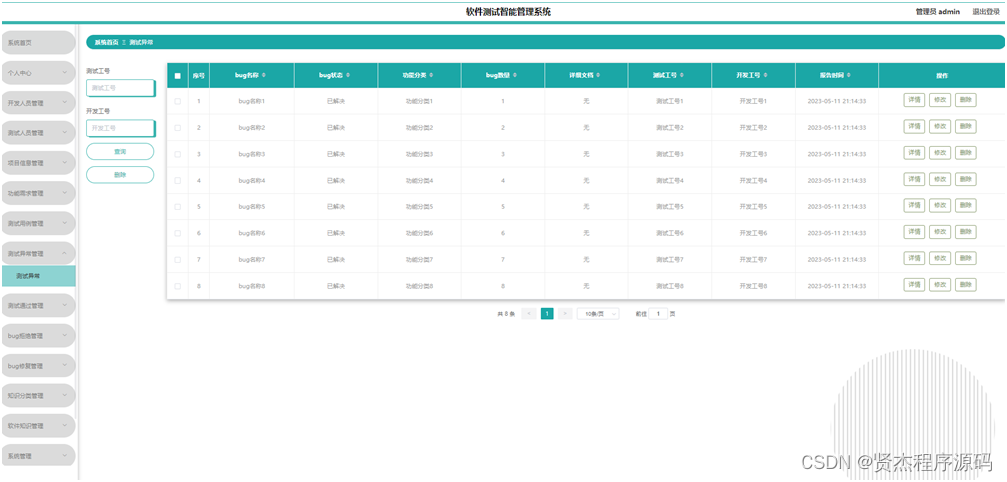
Task: Open the 10条/页 page size dropdown
Action: click(598, 314)
